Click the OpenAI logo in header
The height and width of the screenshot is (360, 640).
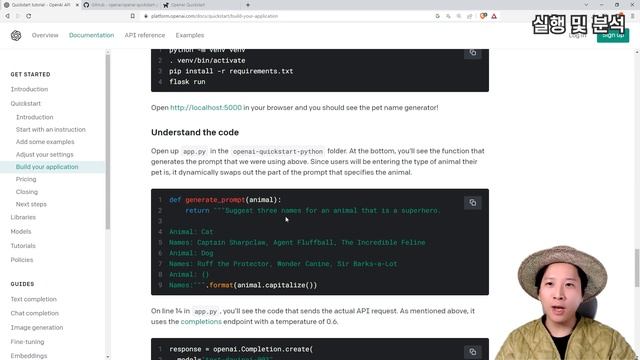[16, 36]
